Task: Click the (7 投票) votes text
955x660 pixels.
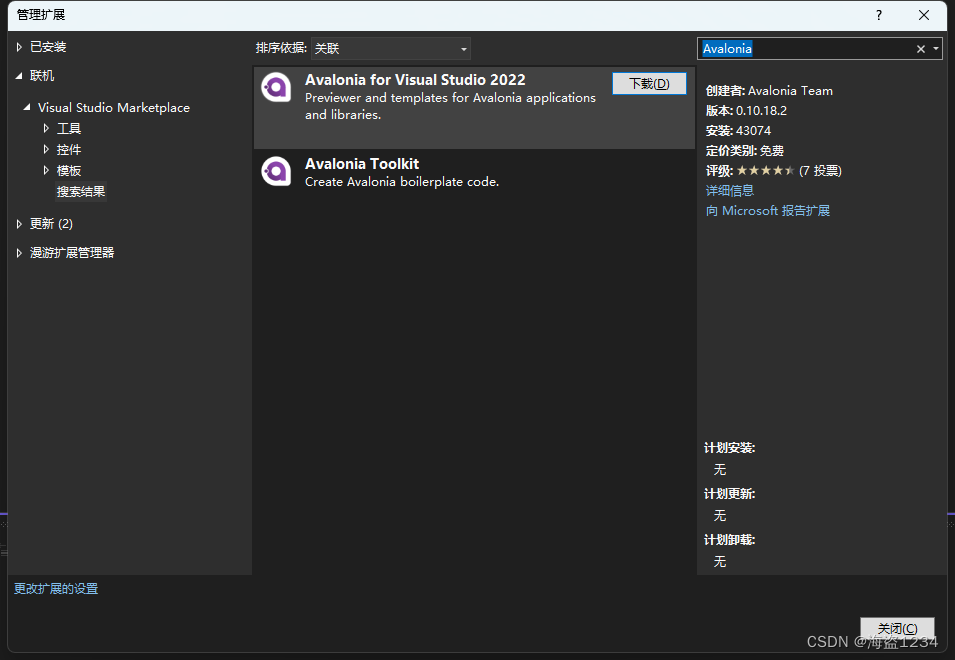Action: [820, 171]
